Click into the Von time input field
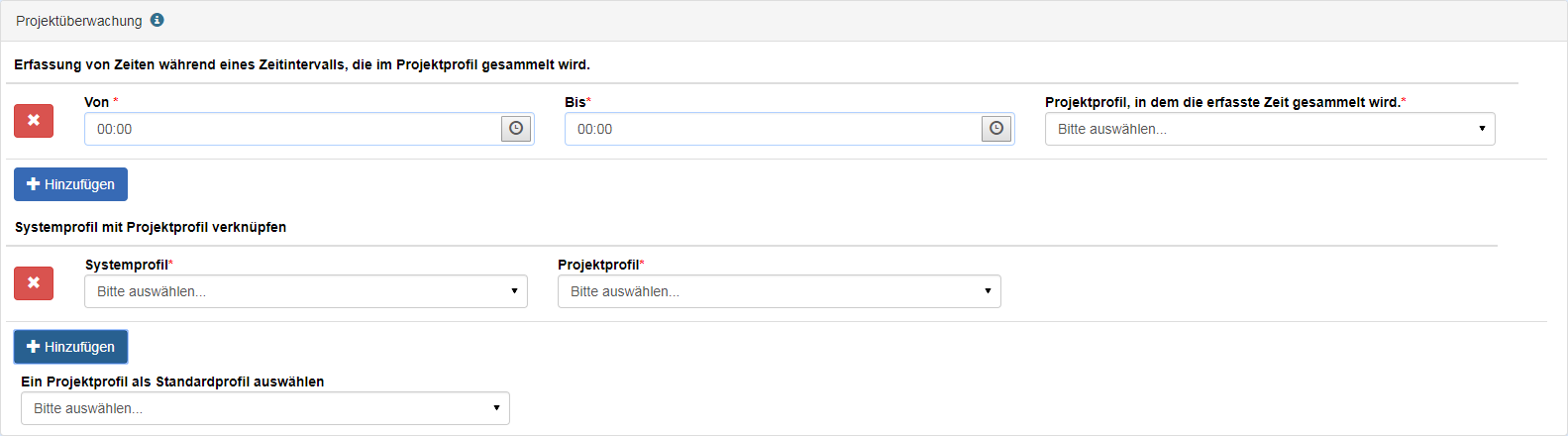 [x=293, y=129]
